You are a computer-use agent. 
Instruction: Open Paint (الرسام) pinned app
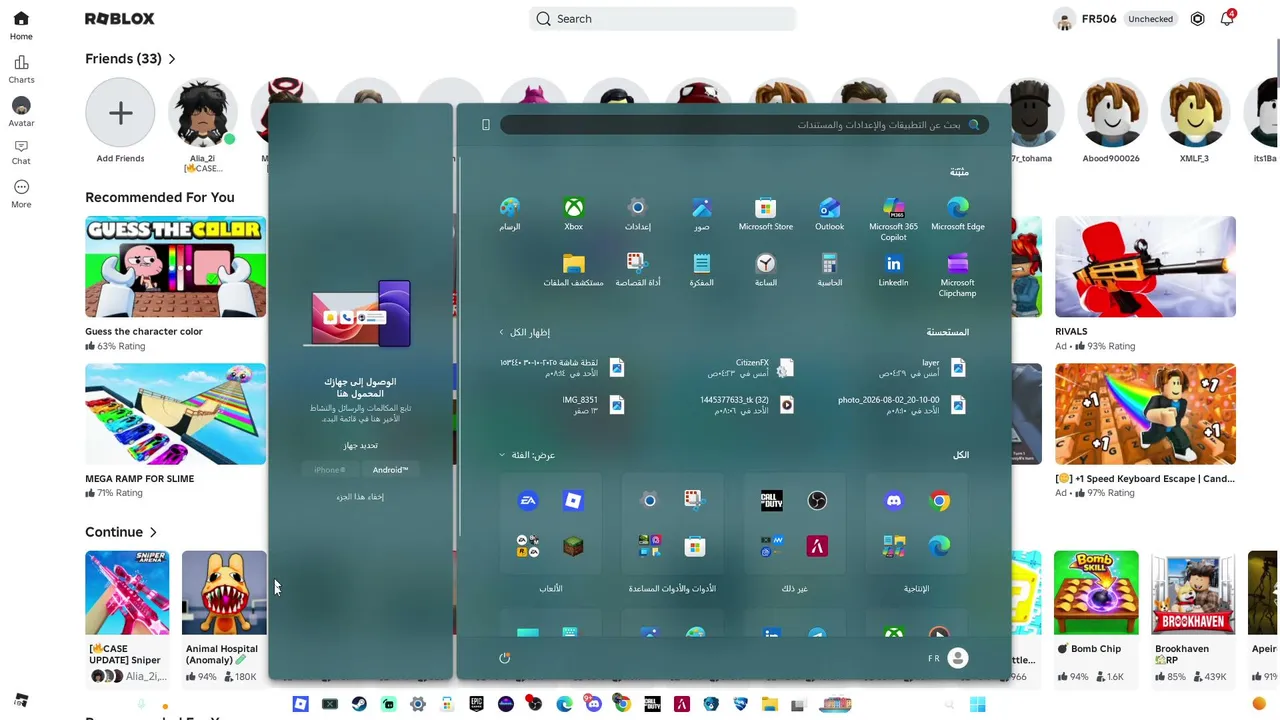tap(509, 214)
